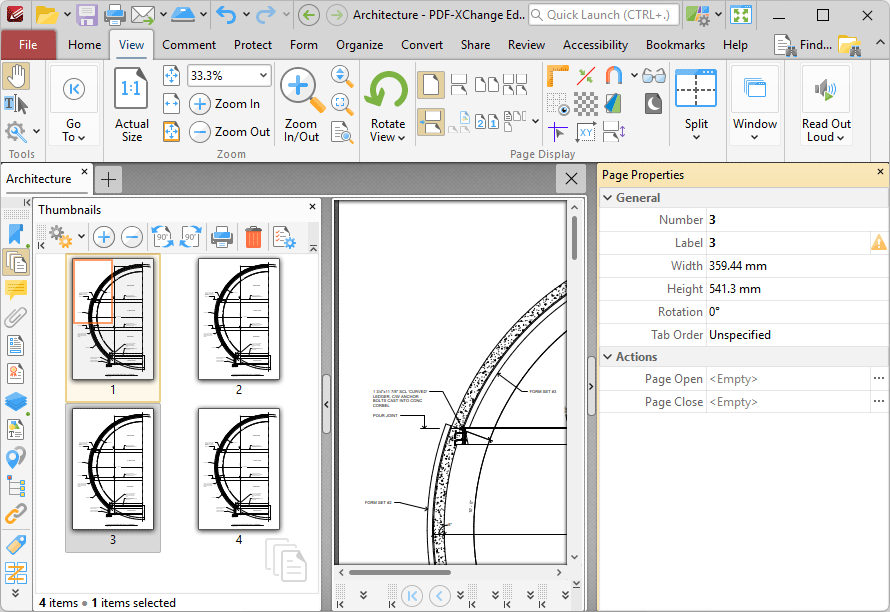This screenshot has width=890, height=612.
Task: Switch to the Bookmarks tab
Action: [675, 45]
